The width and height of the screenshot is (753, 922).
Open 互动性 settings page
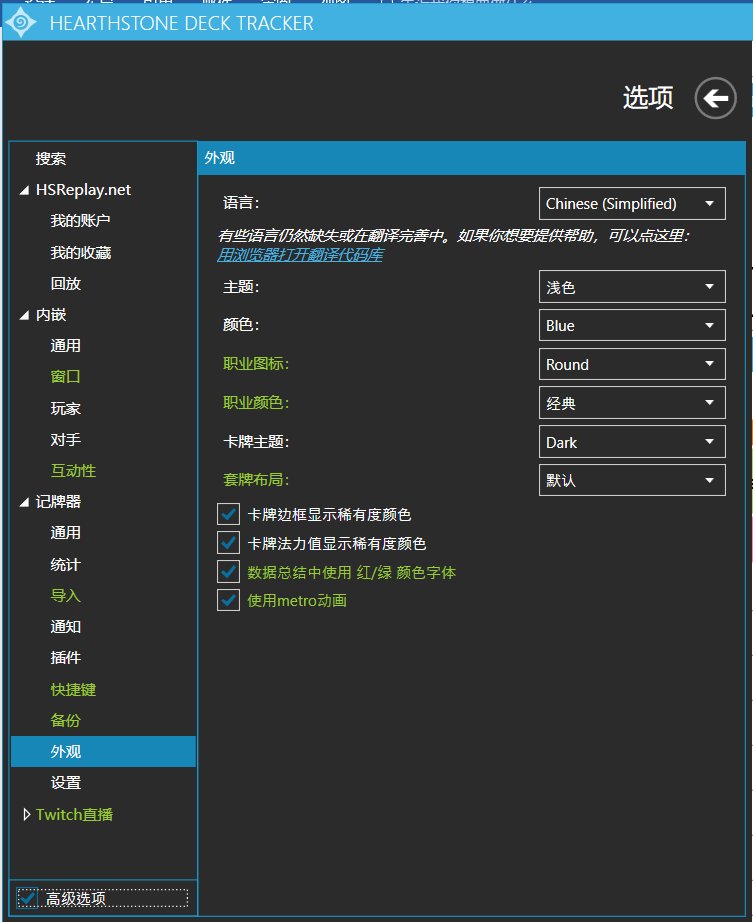[73, 470]
